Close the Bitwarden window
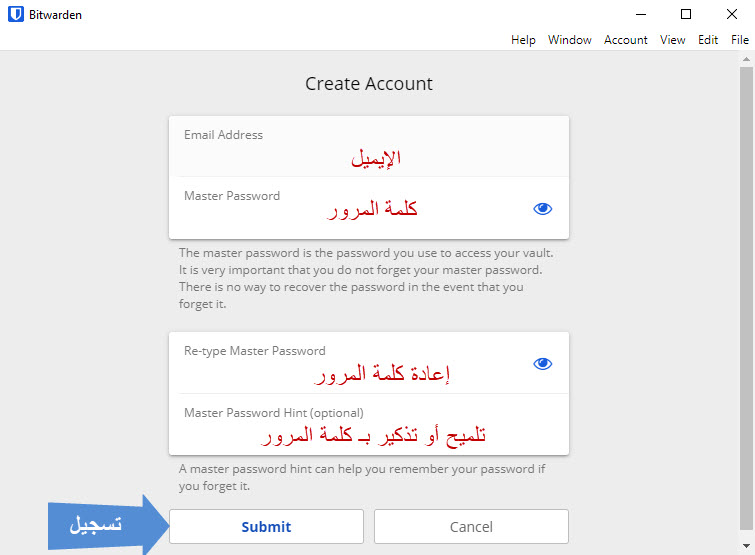The height and width of the screenshot is (555, 755). click(x=732, y=14)
